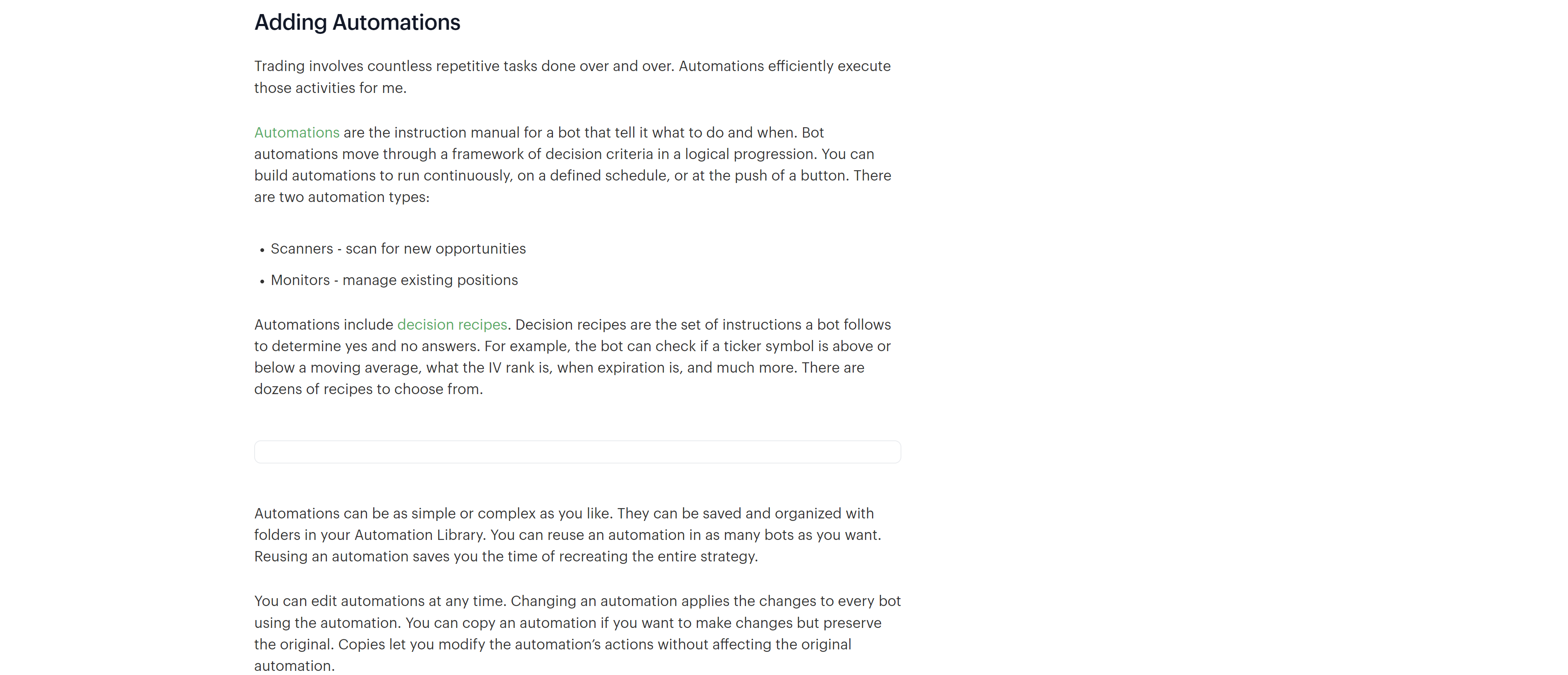Click the phrase "moving average" in the text
This screenshot has width=1568, height=675.
click(x=364, y=368)
